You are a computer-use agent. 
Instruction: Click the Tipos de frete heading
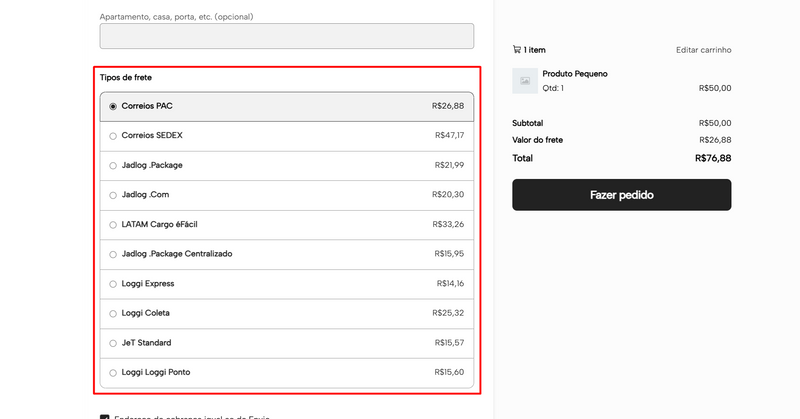[x=126, y=78]
